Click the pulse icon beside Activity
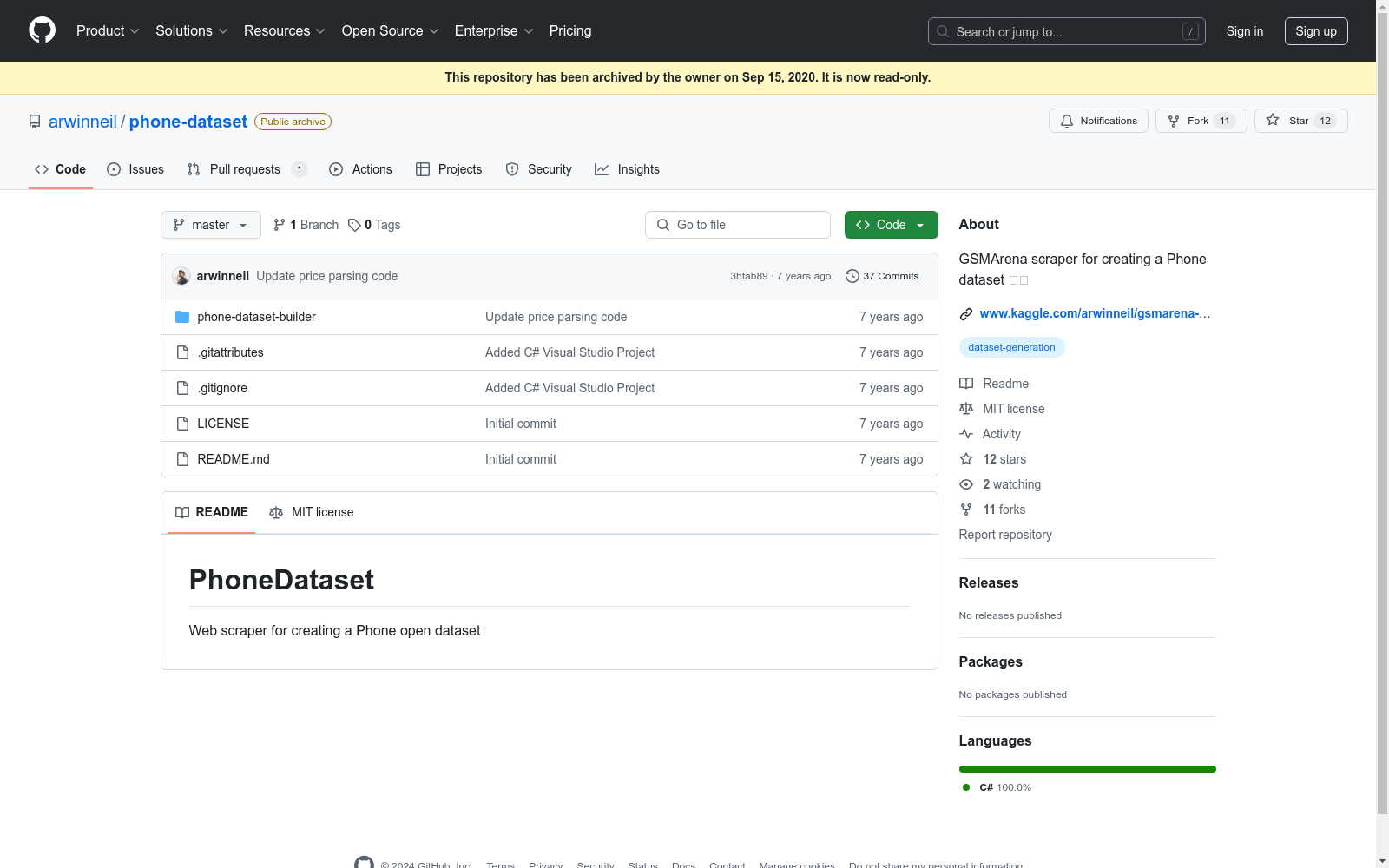Viewport: 1389px width, 868px height. [x=966, y=434]
